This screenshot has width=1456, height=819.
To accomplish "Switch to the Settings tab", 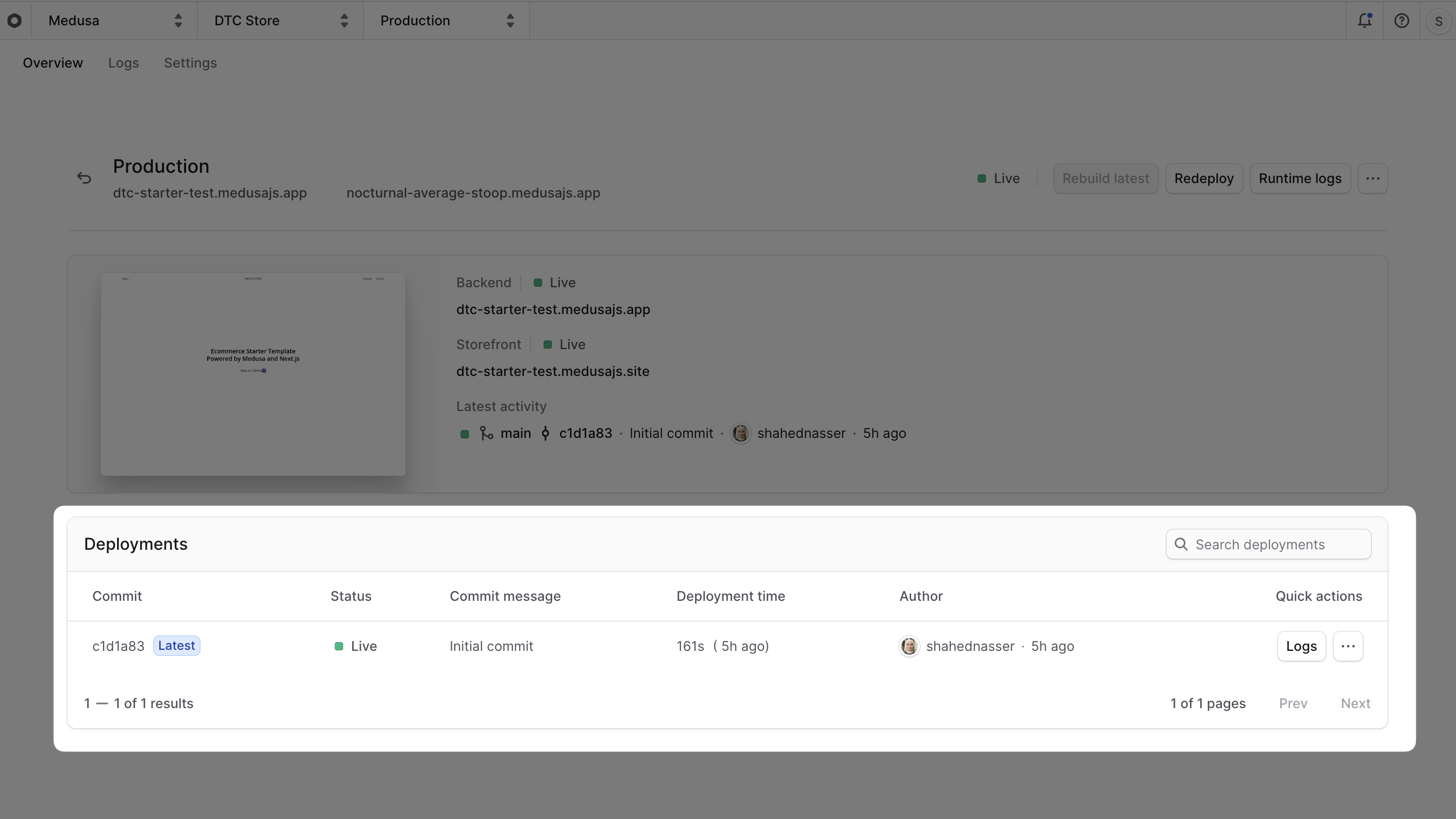I will point(190,63).
